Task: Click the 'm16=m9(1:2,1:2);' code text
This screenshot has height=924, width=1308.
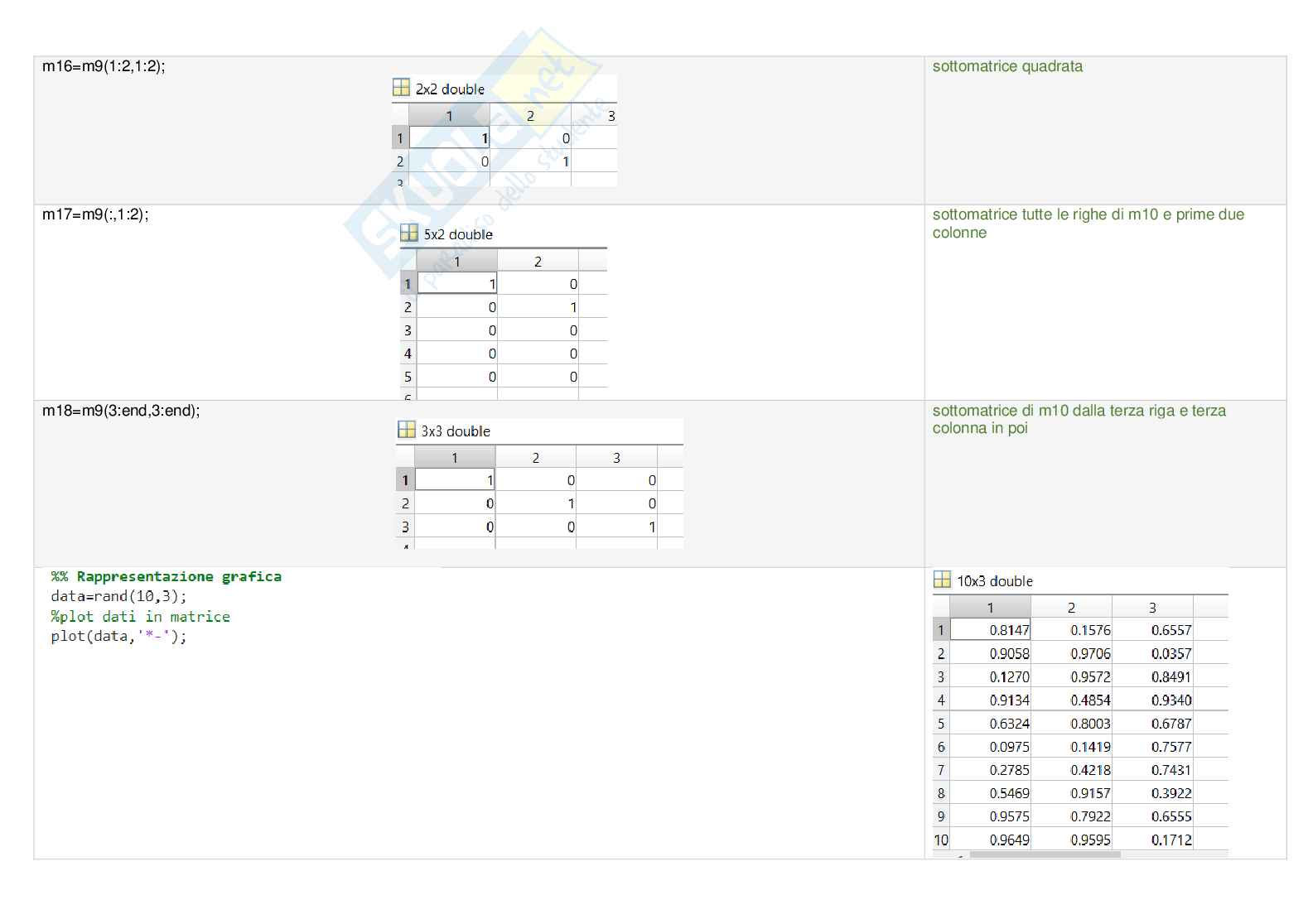Action: pyautogui.click(x=104, y=66)
